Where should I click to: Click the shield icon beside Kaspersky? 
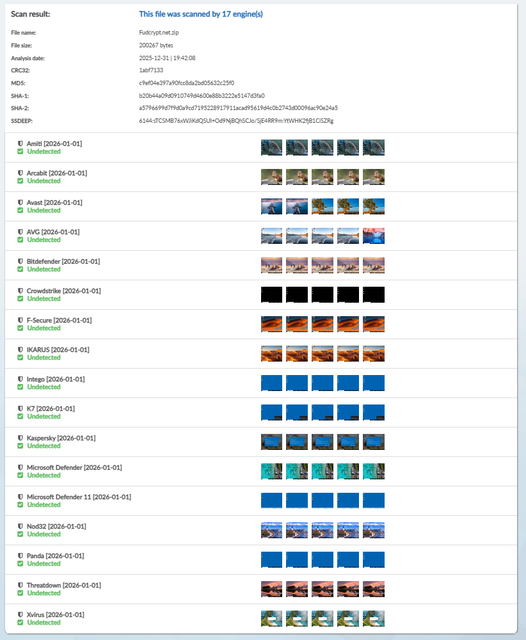point(20,438)
